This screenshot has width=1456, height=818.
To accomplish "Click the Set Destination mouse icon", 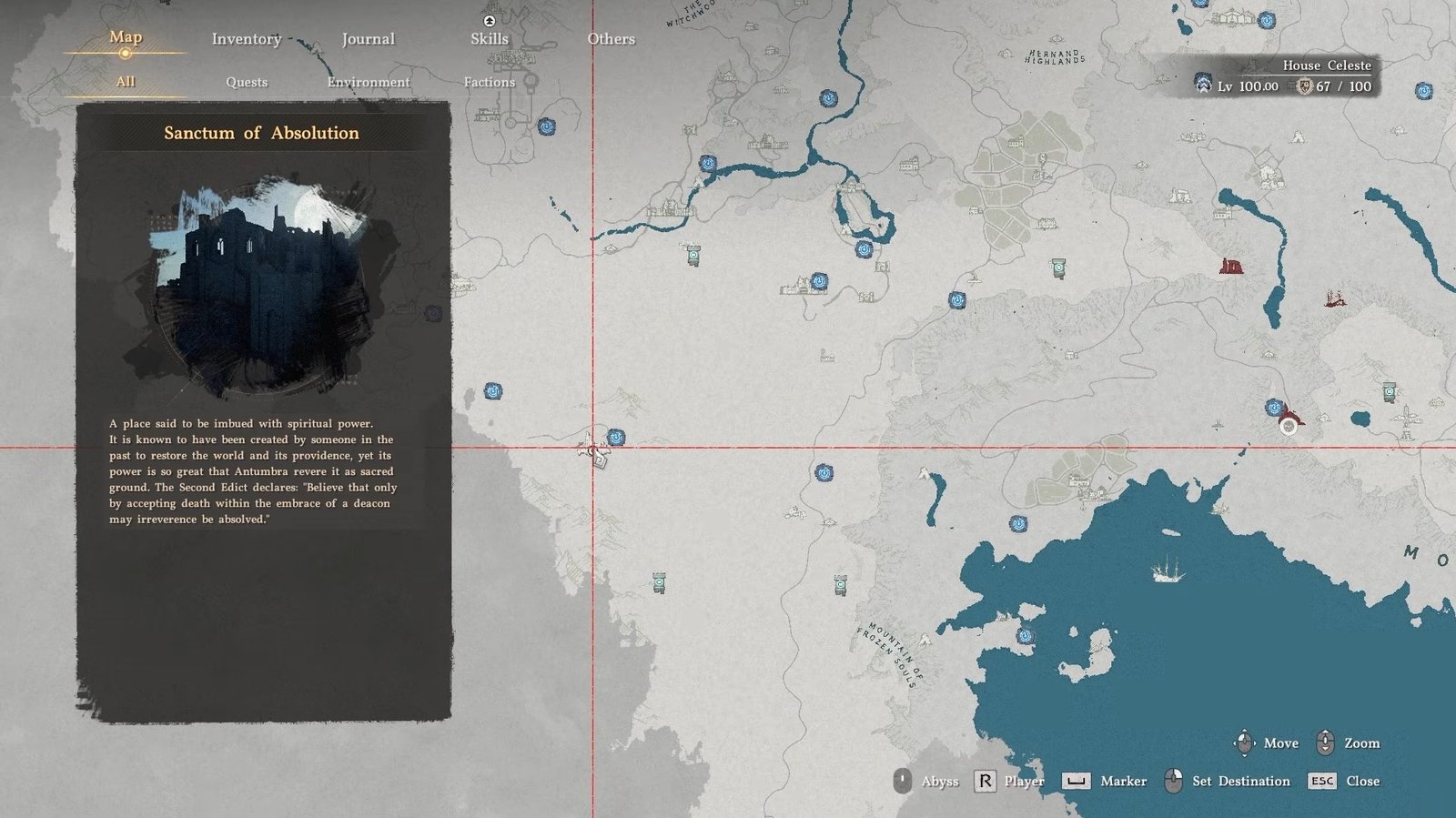I will click(1174, 781).
